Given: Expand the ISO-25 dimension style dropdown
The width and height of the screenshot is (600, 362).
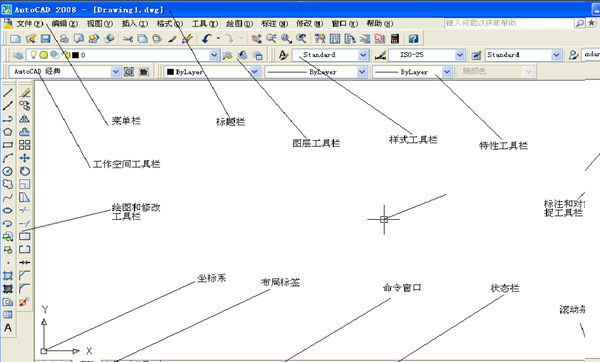Looking at the screenshot, I should (x=460, y=55).
